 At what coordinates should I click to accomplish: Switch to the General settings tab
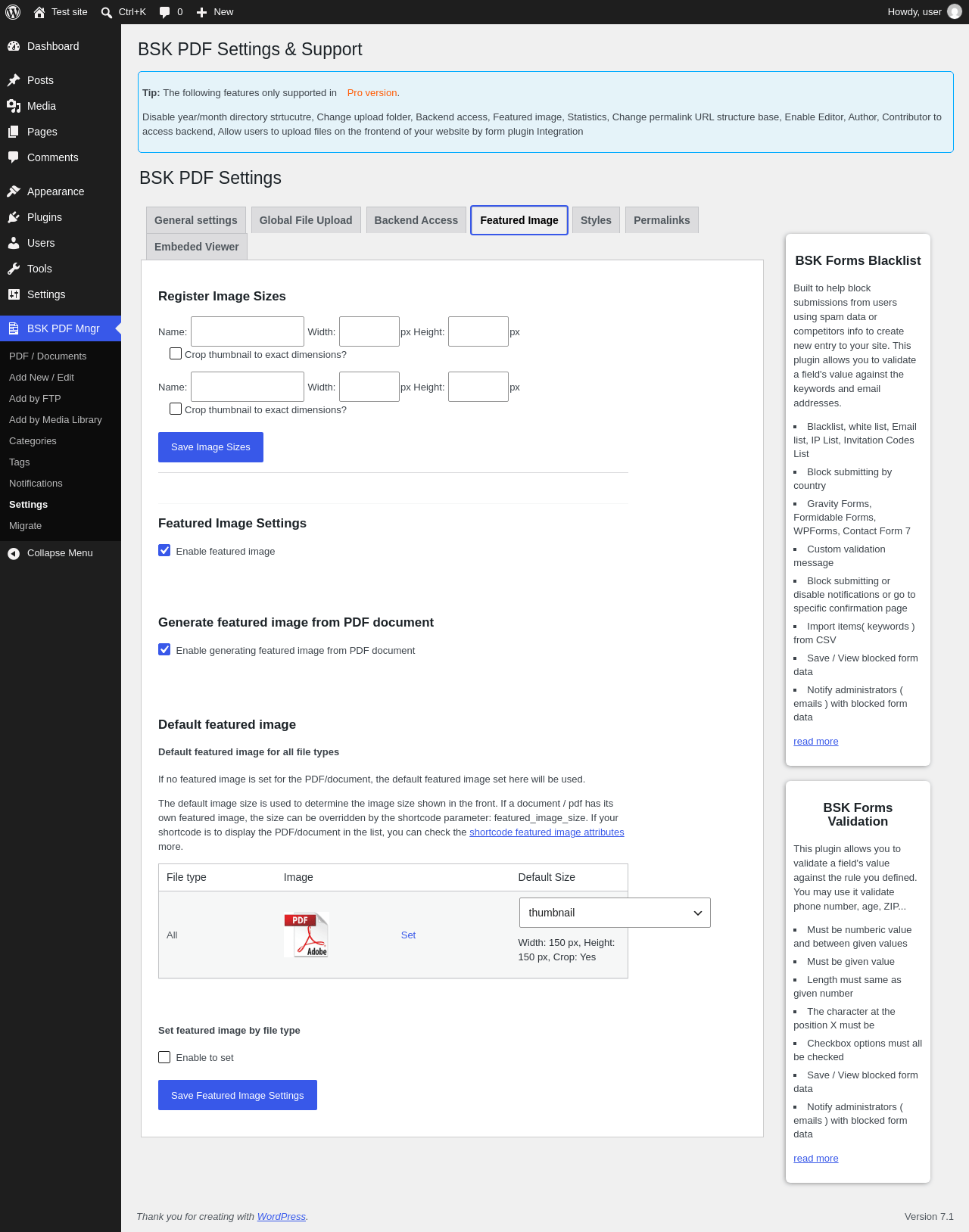(196, 220)
